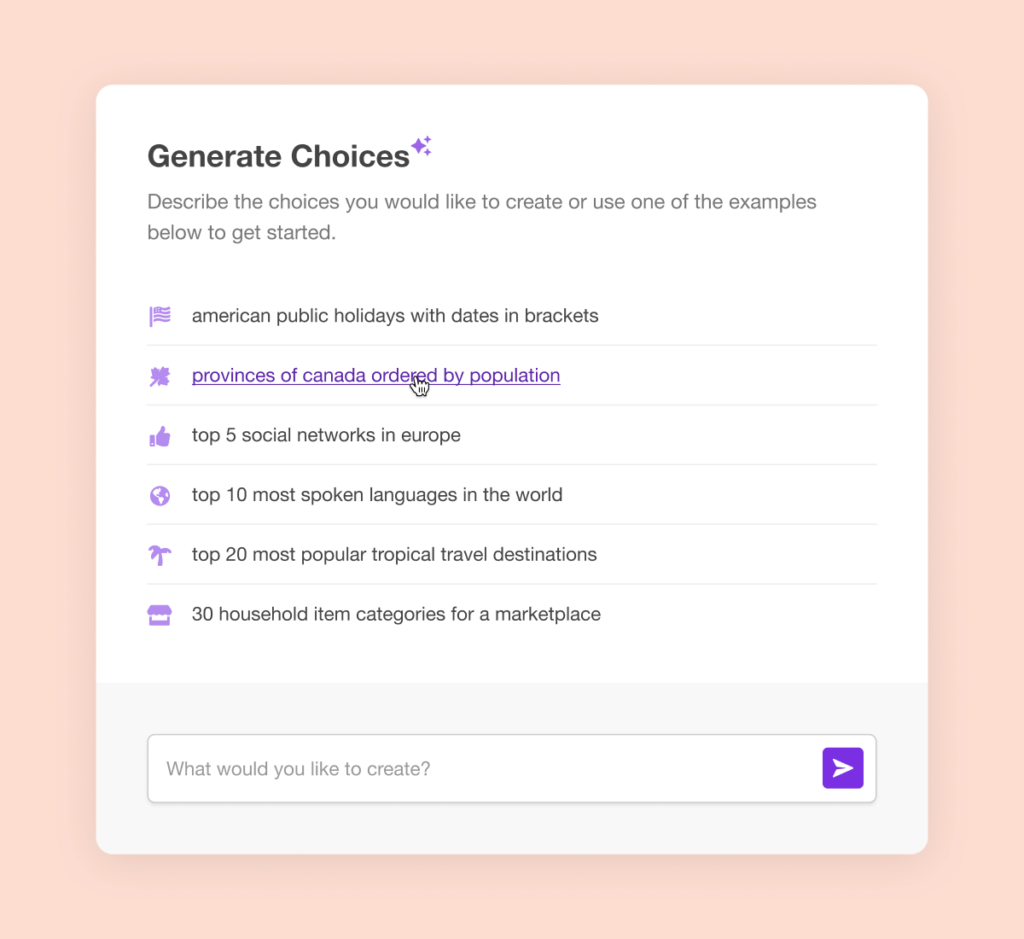The width and height of the screenshot is (1024, 939).
Task: Click the description text under Generate Choices
Action: coord(482,217)
